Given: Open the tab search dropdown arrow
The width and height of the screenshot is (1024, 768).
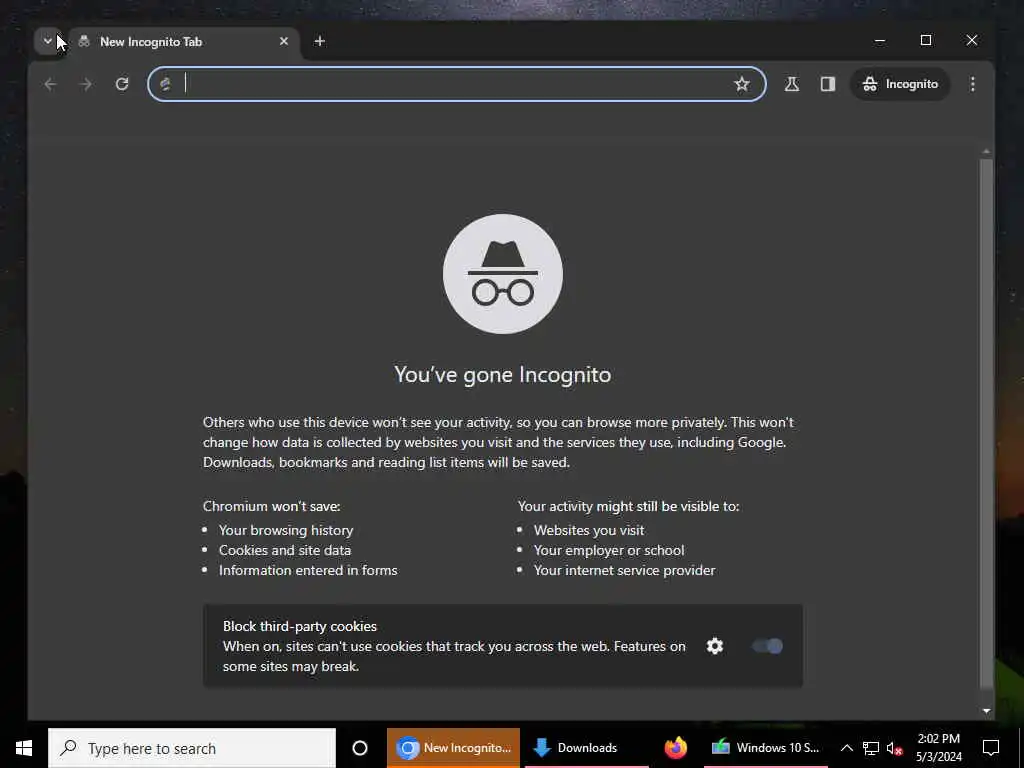Looking at the screenshot, I should coord(47,41).
